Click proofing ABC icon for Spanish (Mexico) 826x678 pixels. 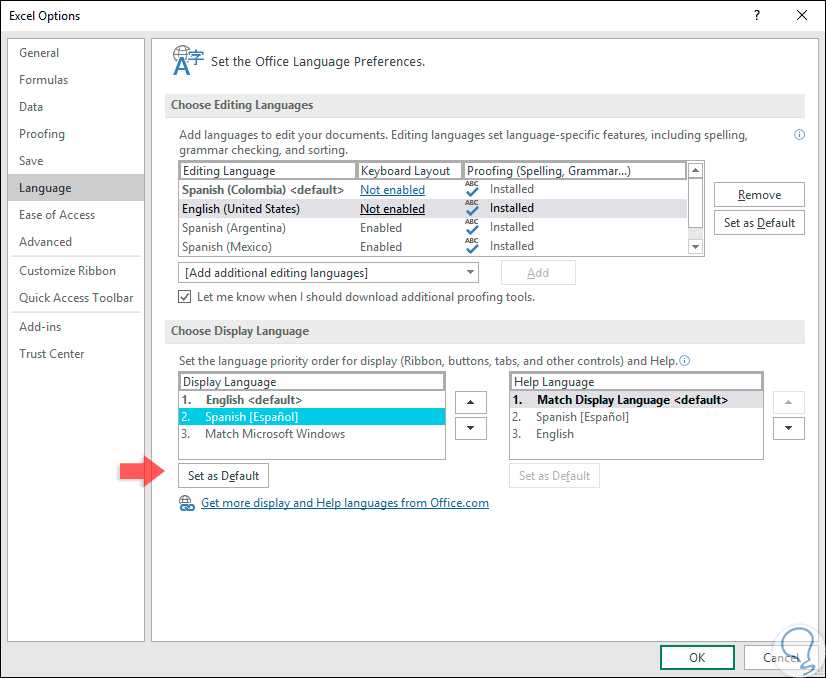coord(472,245)
